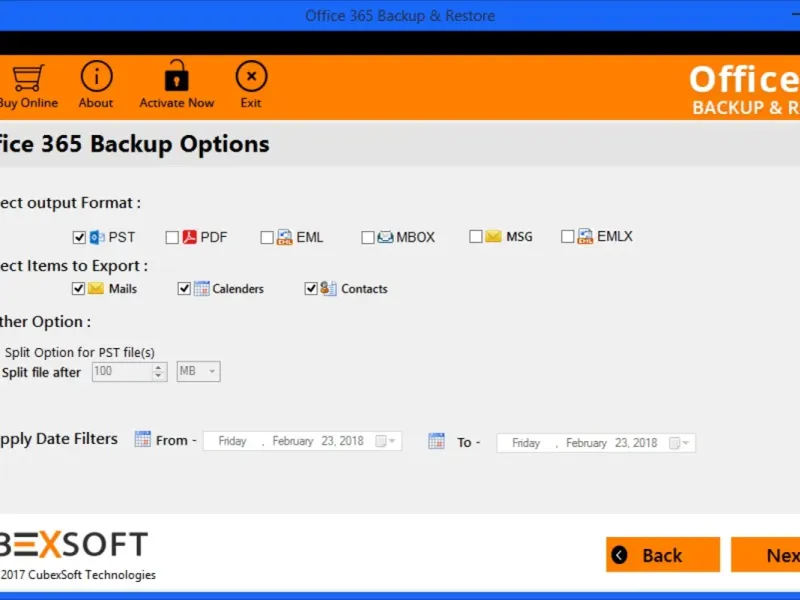
Task: Click the Calenders label text
Action: click(x=238, y=289)
